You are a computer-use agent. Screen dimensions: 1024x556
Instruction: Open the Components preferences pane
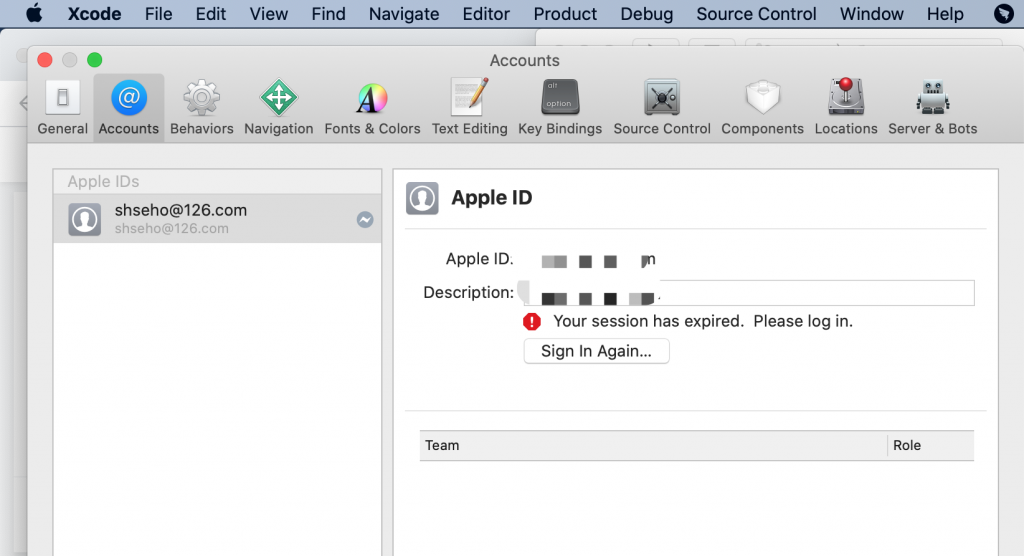click(x=763, y=107)
